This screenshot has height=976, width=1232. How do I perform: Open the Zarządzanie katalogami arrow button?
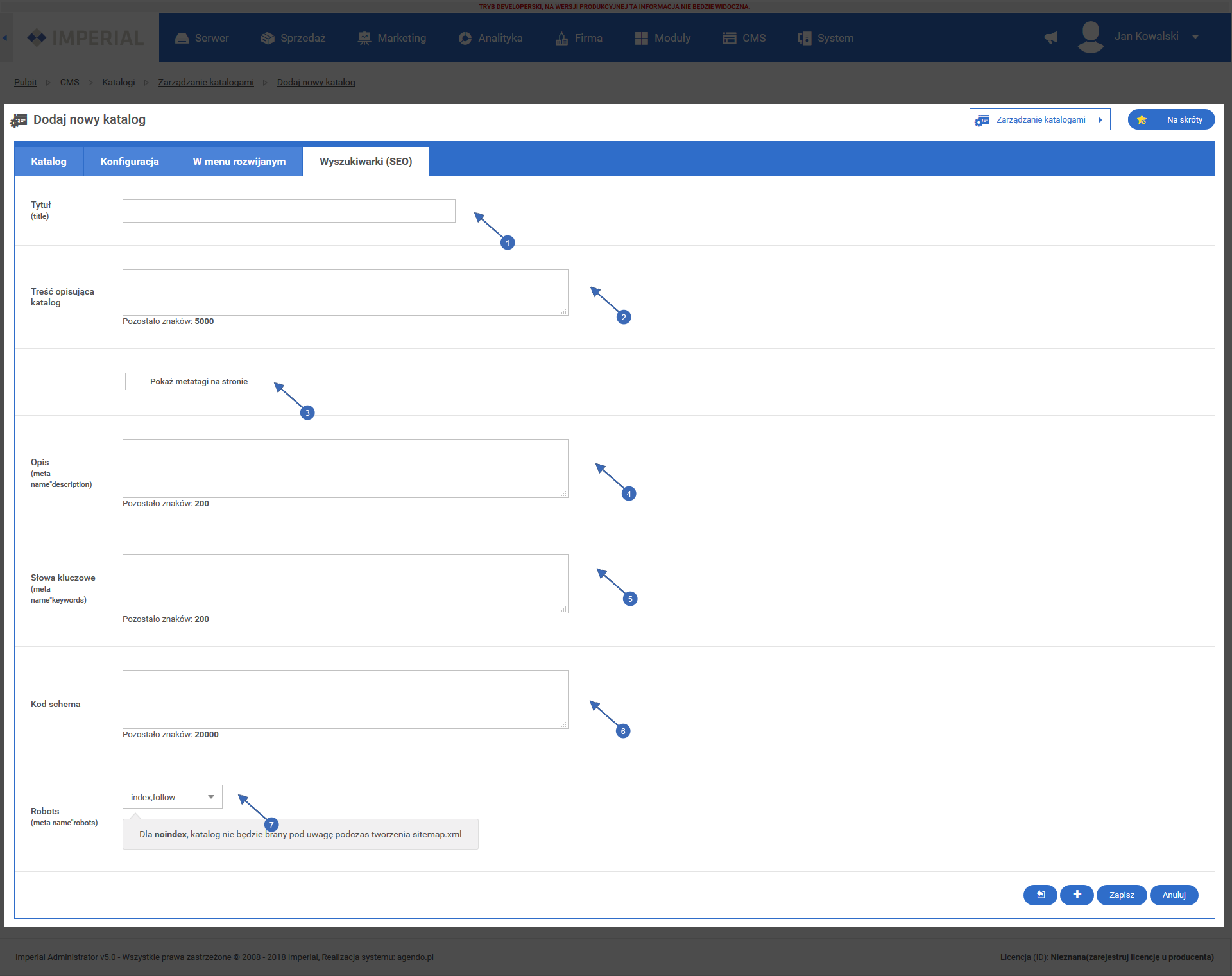coord(1039,120)
